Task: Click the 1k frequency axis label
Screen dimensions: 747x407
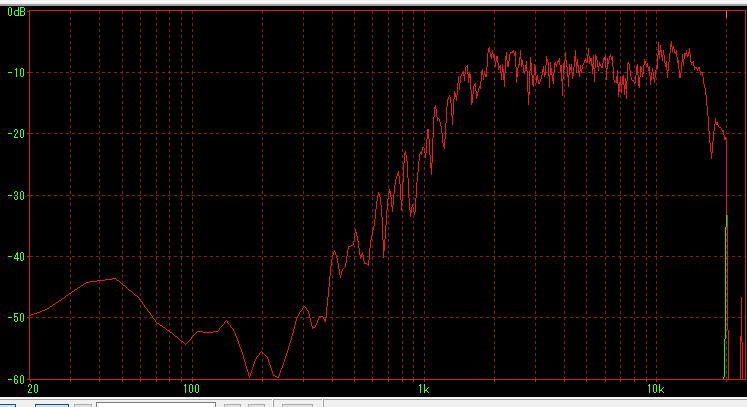Action: click(424, 389)
